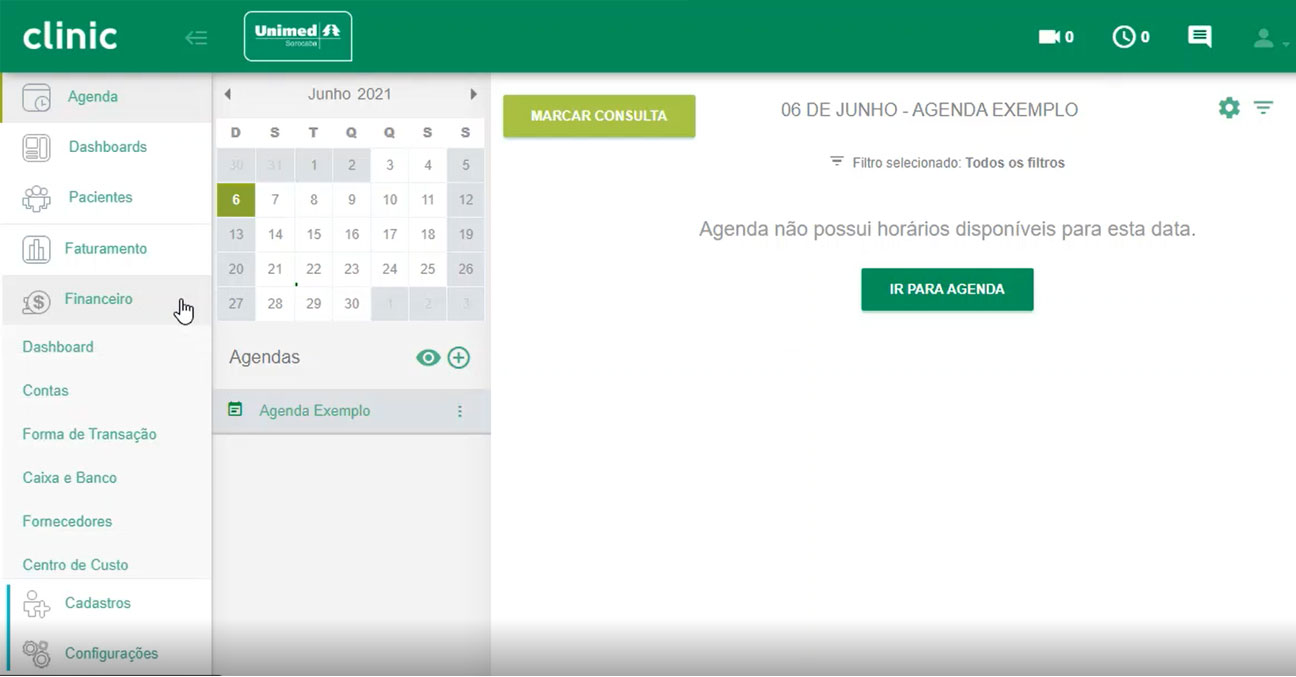Open Caixa e Banco submenu link

(70, 478)
